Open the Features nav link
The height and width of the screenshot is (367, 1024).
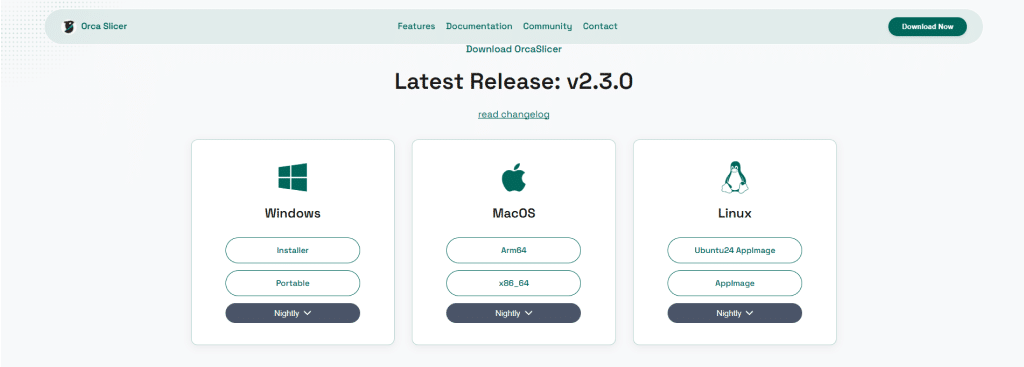point(416,27)
